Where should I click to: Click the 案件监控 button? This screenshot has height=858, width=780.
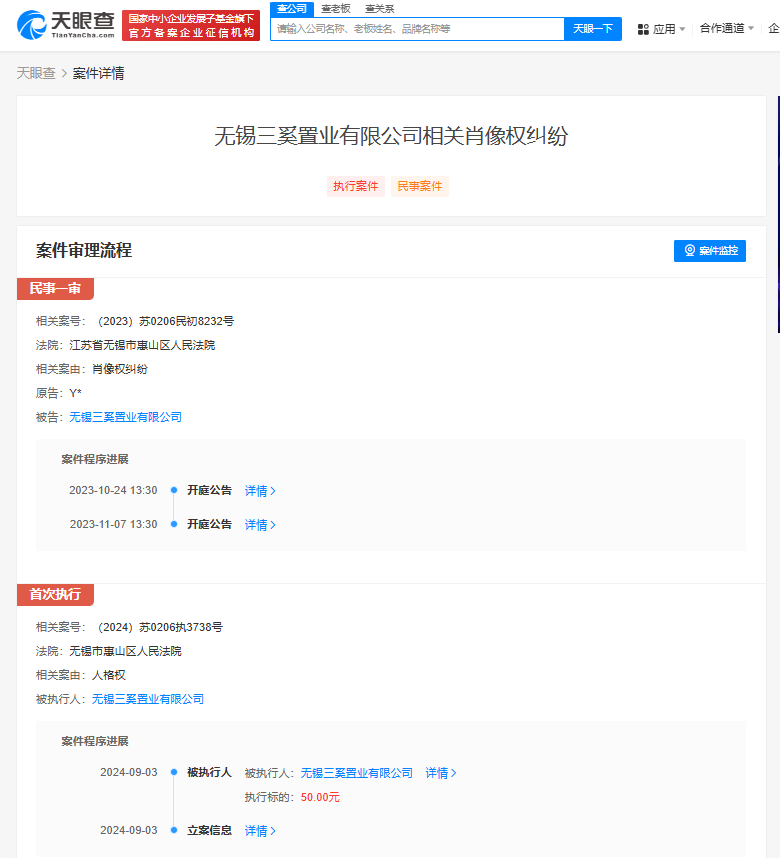709,251
